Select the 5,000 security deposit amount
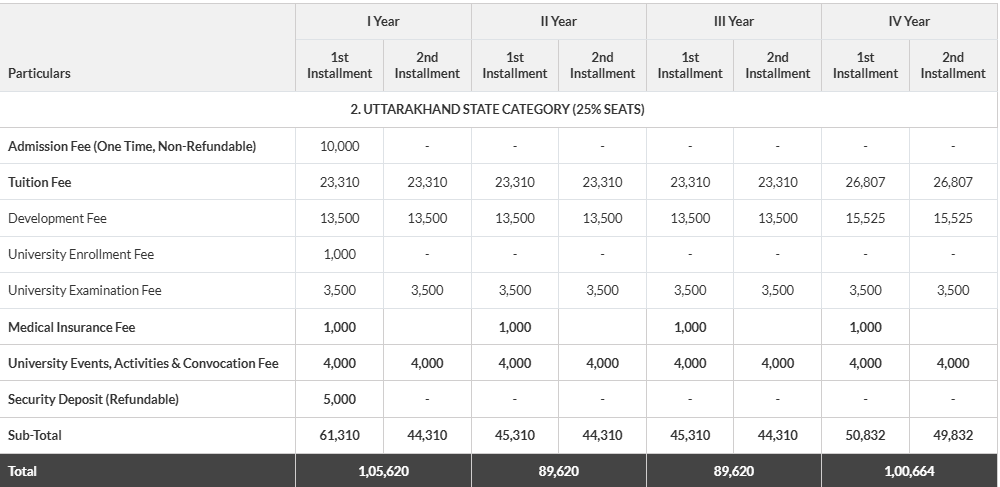The width and height of the screenshot is (1000, 487). point(339,399)
